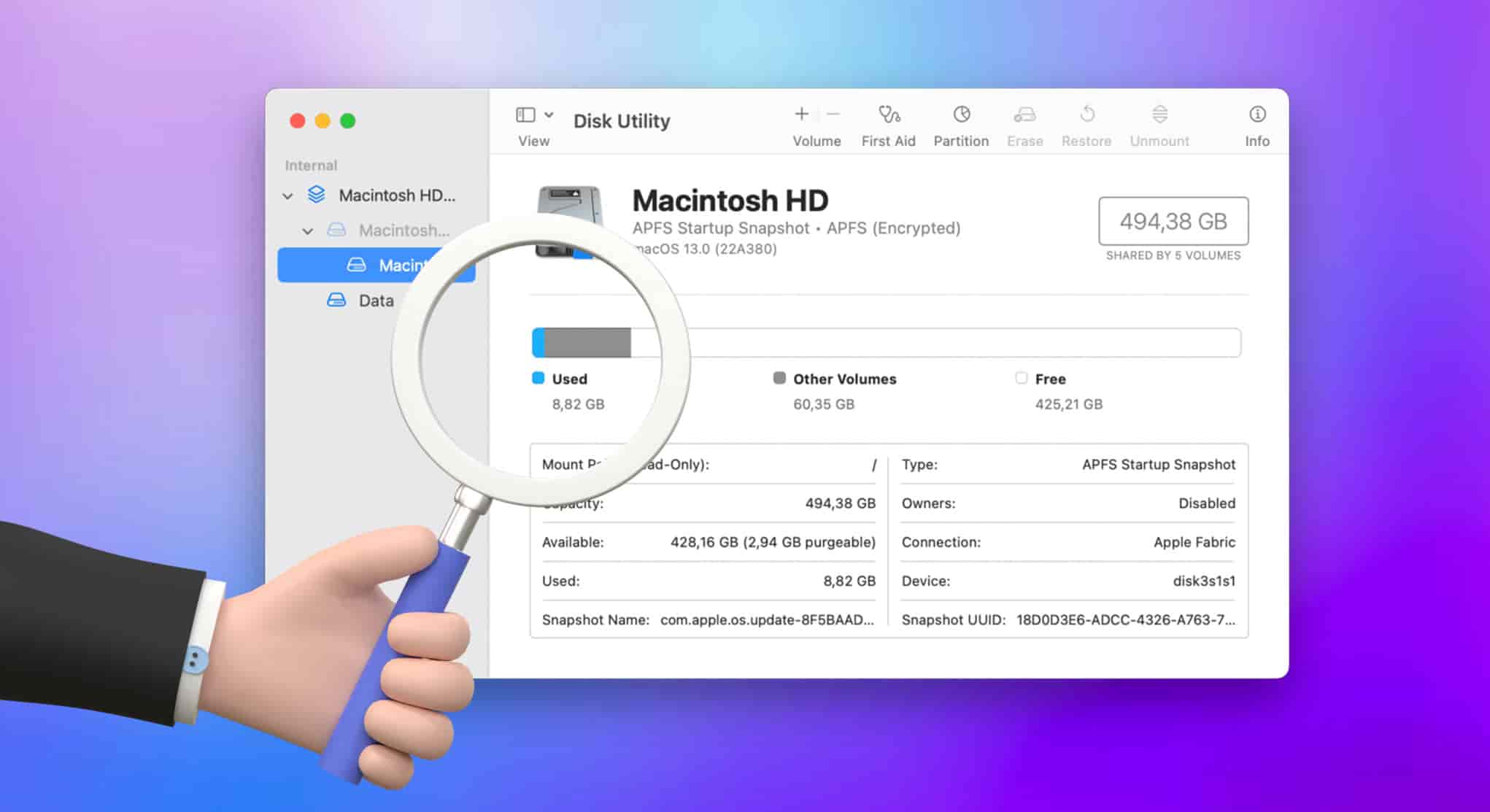Click the View toolbar label
The height and width of the screenshot is (812, 1490).
533,141
